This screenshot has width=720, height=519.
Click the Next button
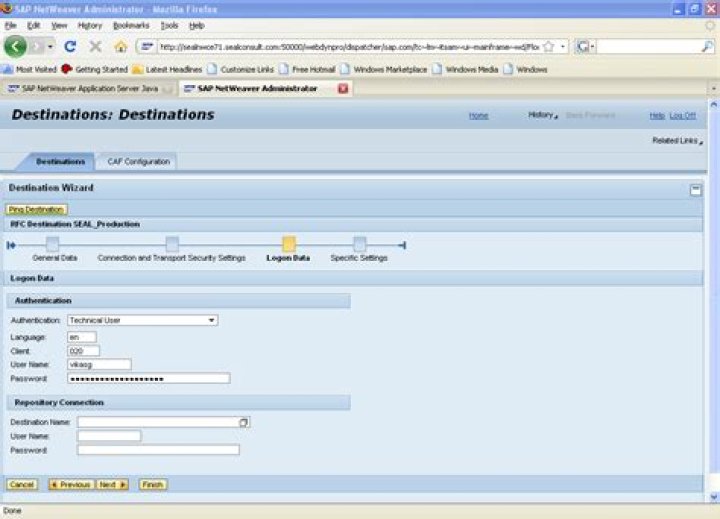click(x=112, y=485)
